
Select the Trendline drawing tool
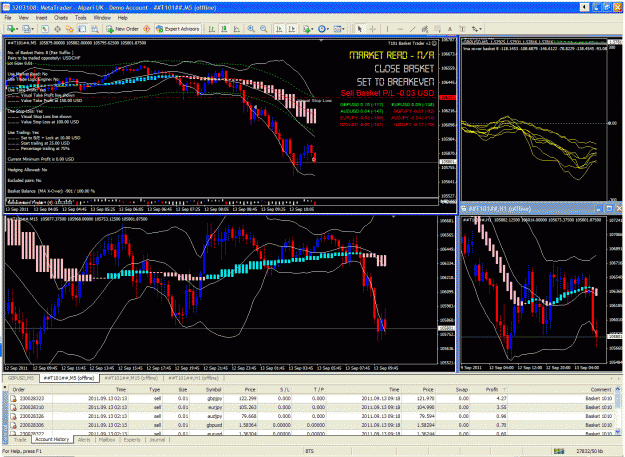(x=413, y=29)
